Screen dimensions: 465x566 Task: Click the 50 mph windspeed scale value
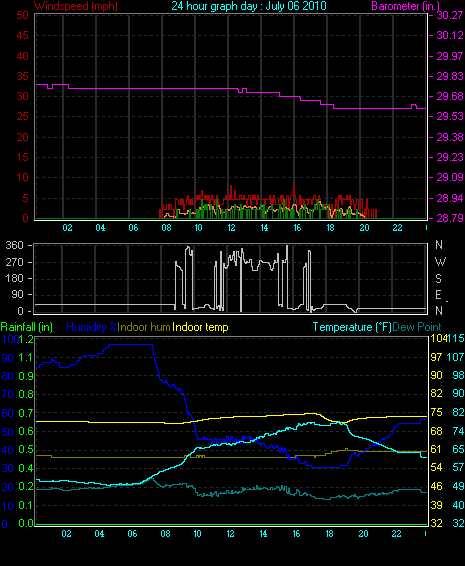tap(22, 15)
